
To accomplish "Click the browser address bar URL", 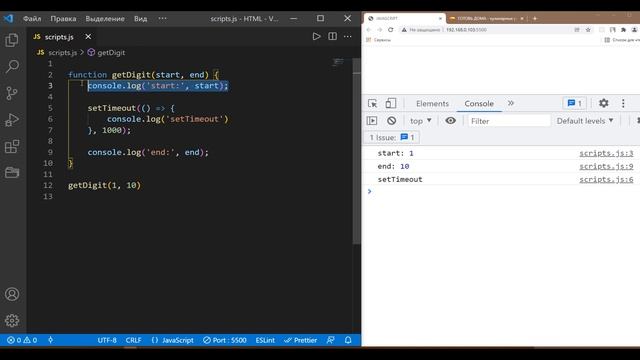I will tap(466, 30).
